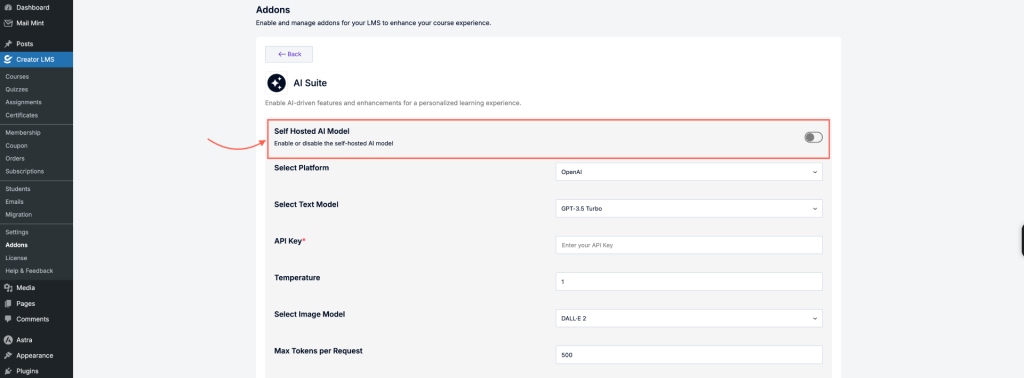Click the AI Suite sparkle logo

coord(276,83)
